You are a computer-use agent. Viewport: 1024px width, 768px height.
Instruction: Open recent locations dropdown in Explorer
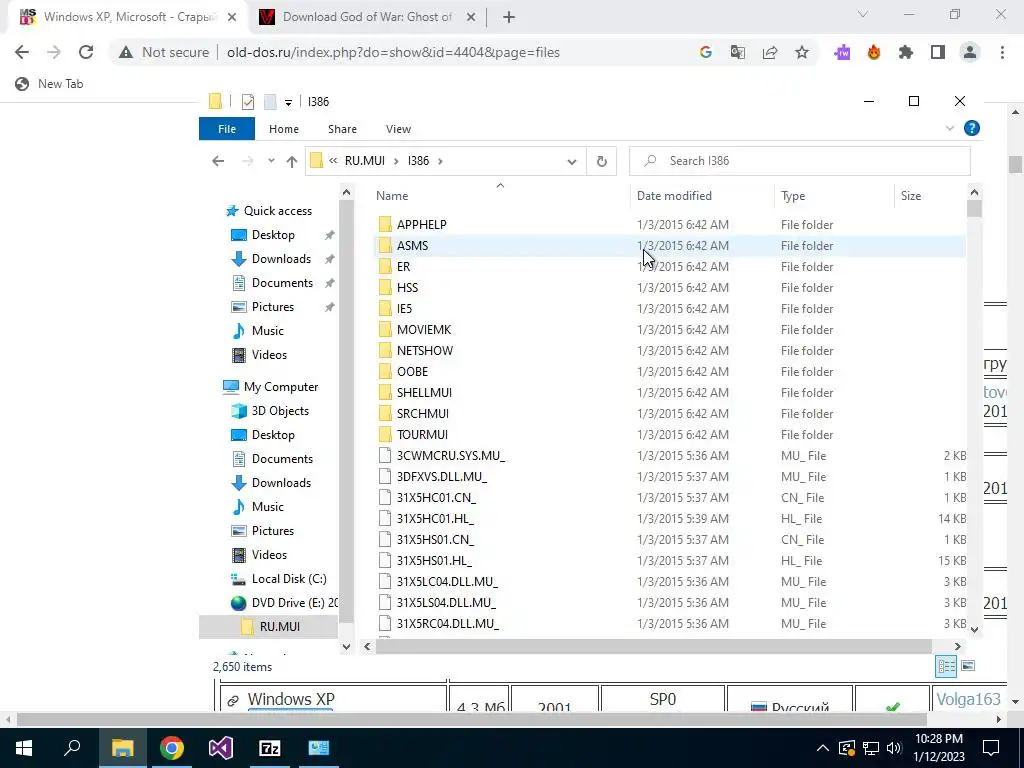click(x=271, y=161)
